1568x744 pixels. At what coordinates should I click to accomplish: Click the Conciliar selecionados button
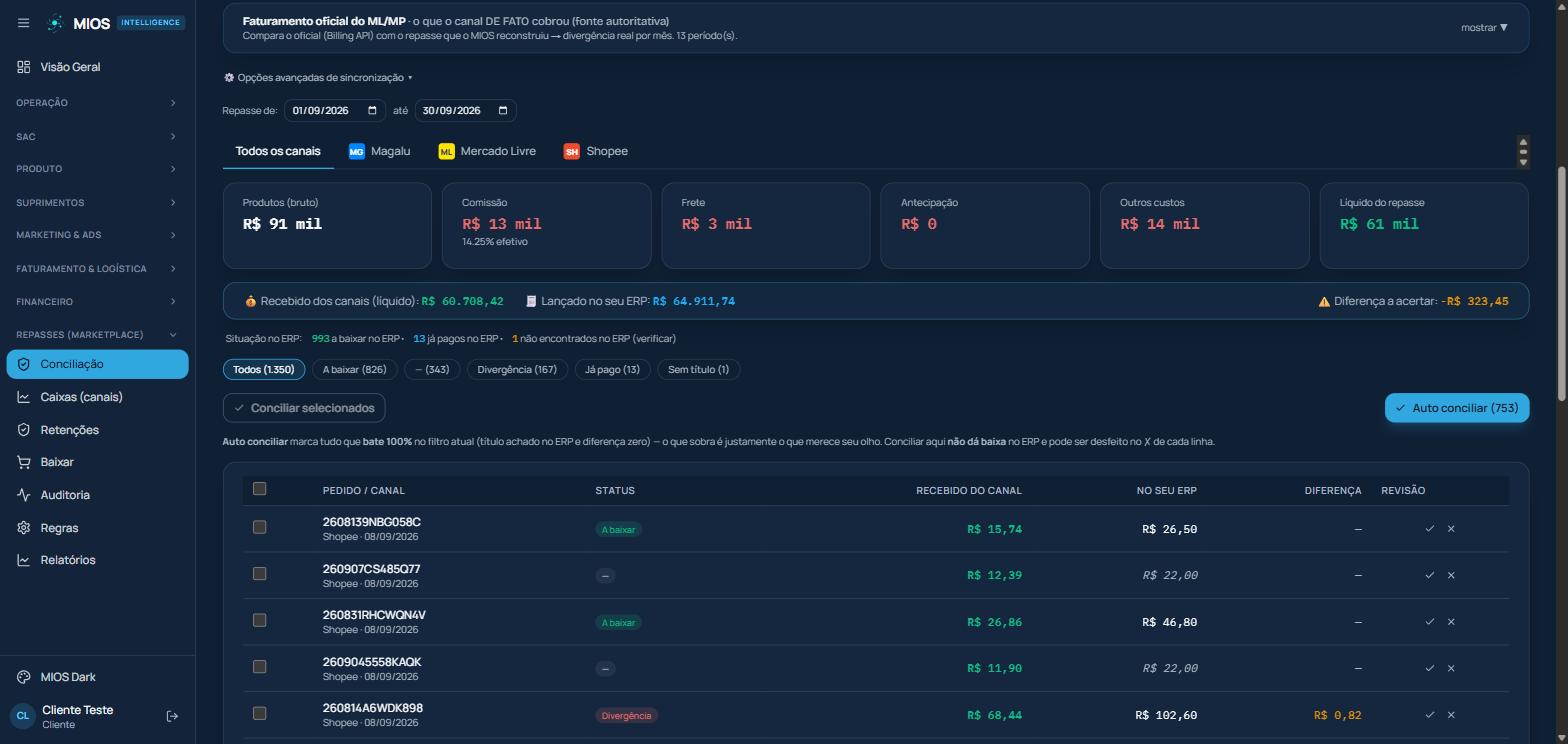[x=304, y=408]
